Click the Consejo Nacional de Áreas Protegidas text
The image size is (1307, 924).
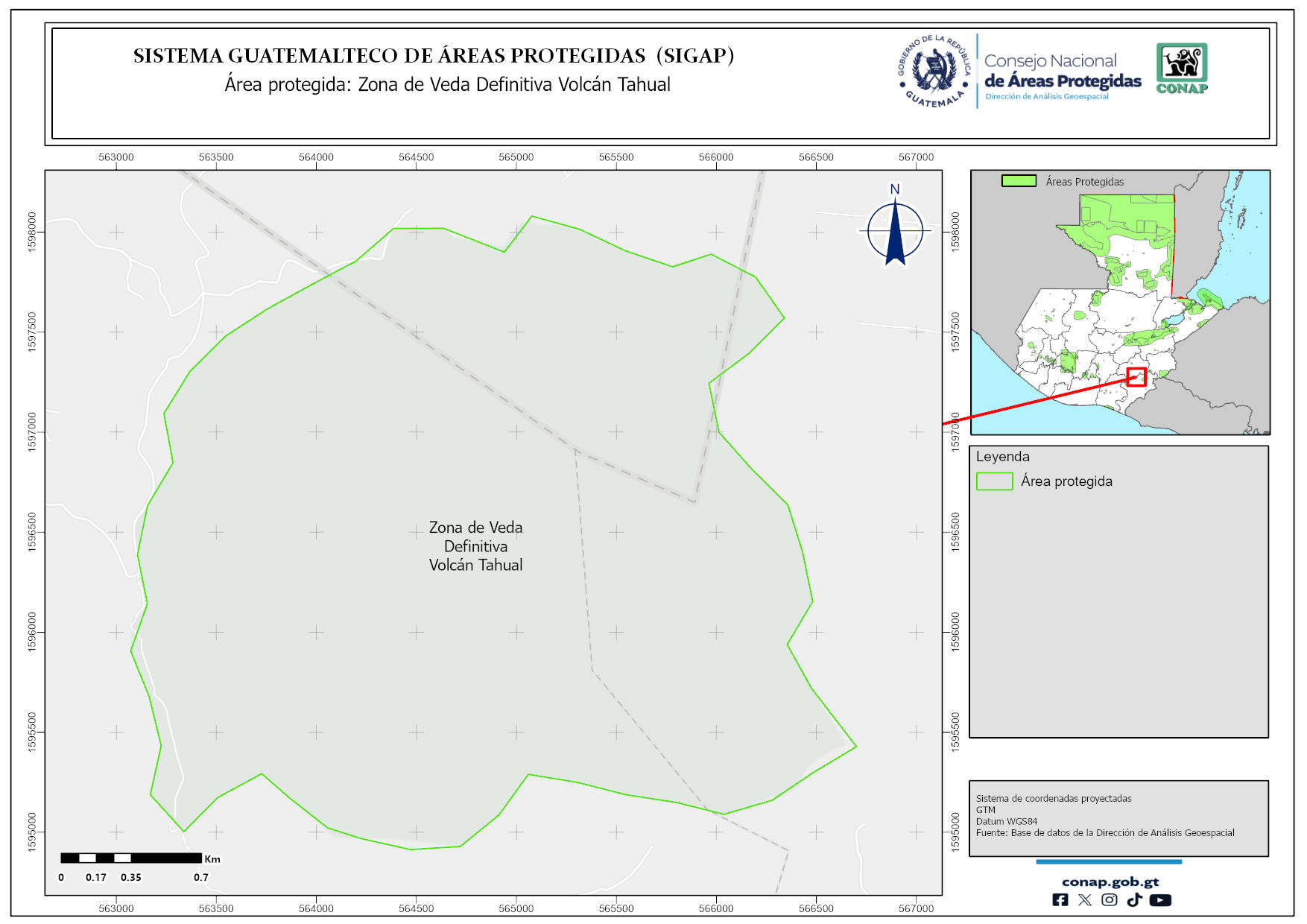[1062, 72]
